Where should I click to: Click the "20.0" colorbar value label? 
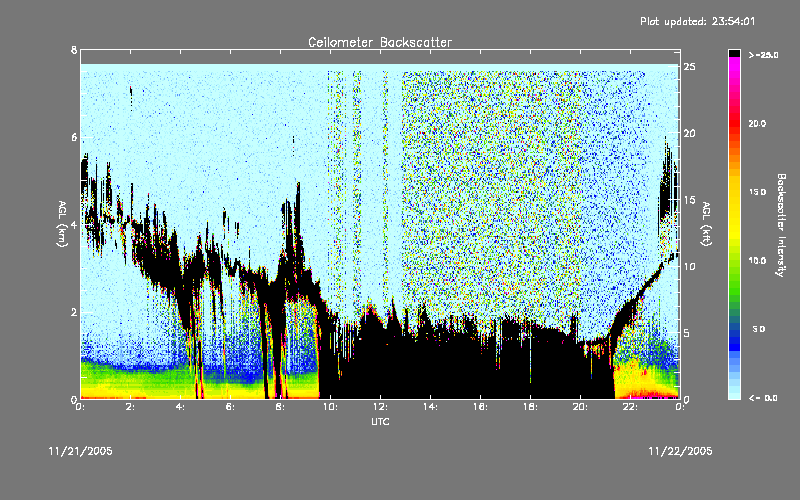757,123
